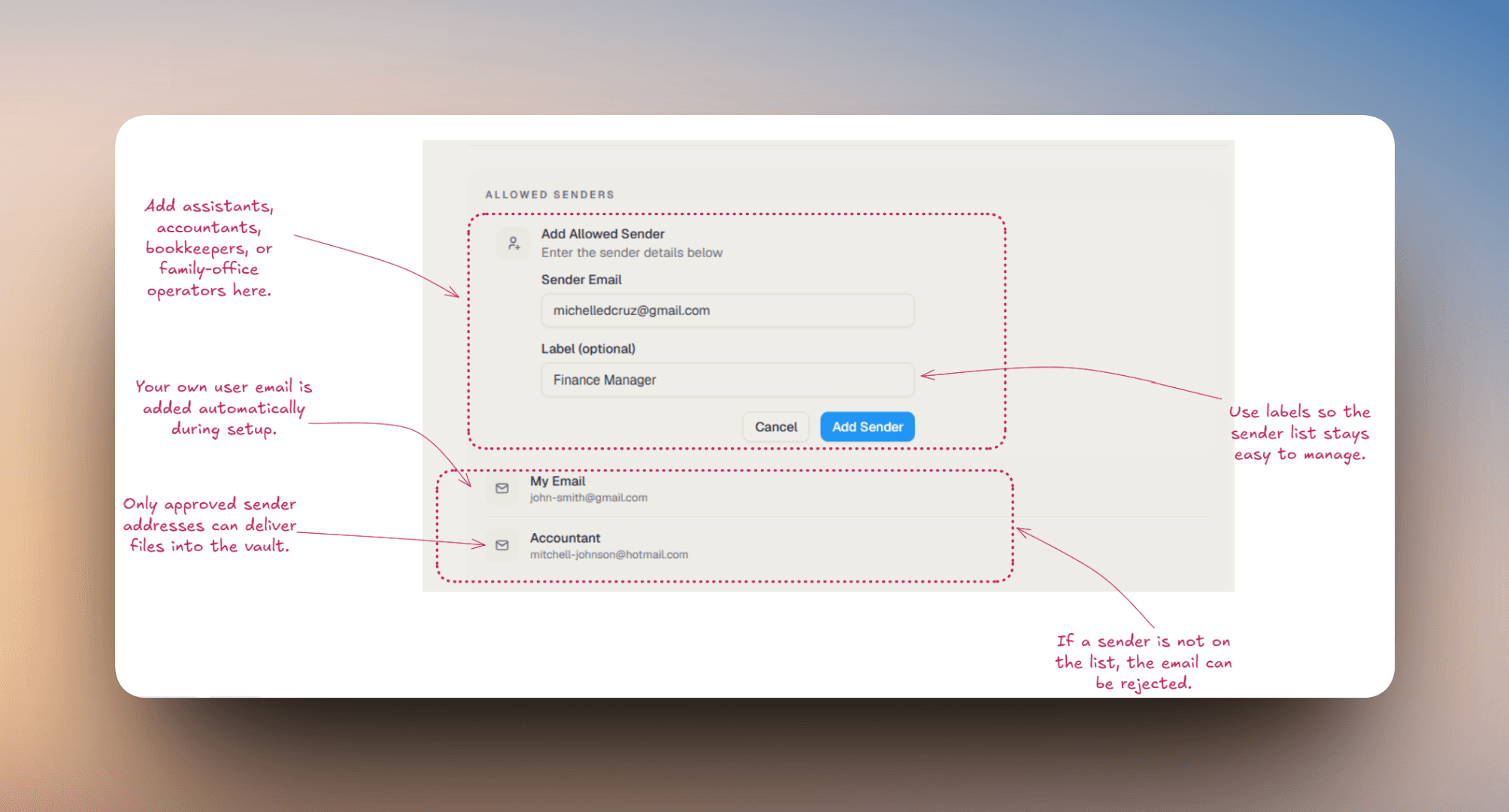Click the ALLOWED SENDERS section heading

click(550, 195)
